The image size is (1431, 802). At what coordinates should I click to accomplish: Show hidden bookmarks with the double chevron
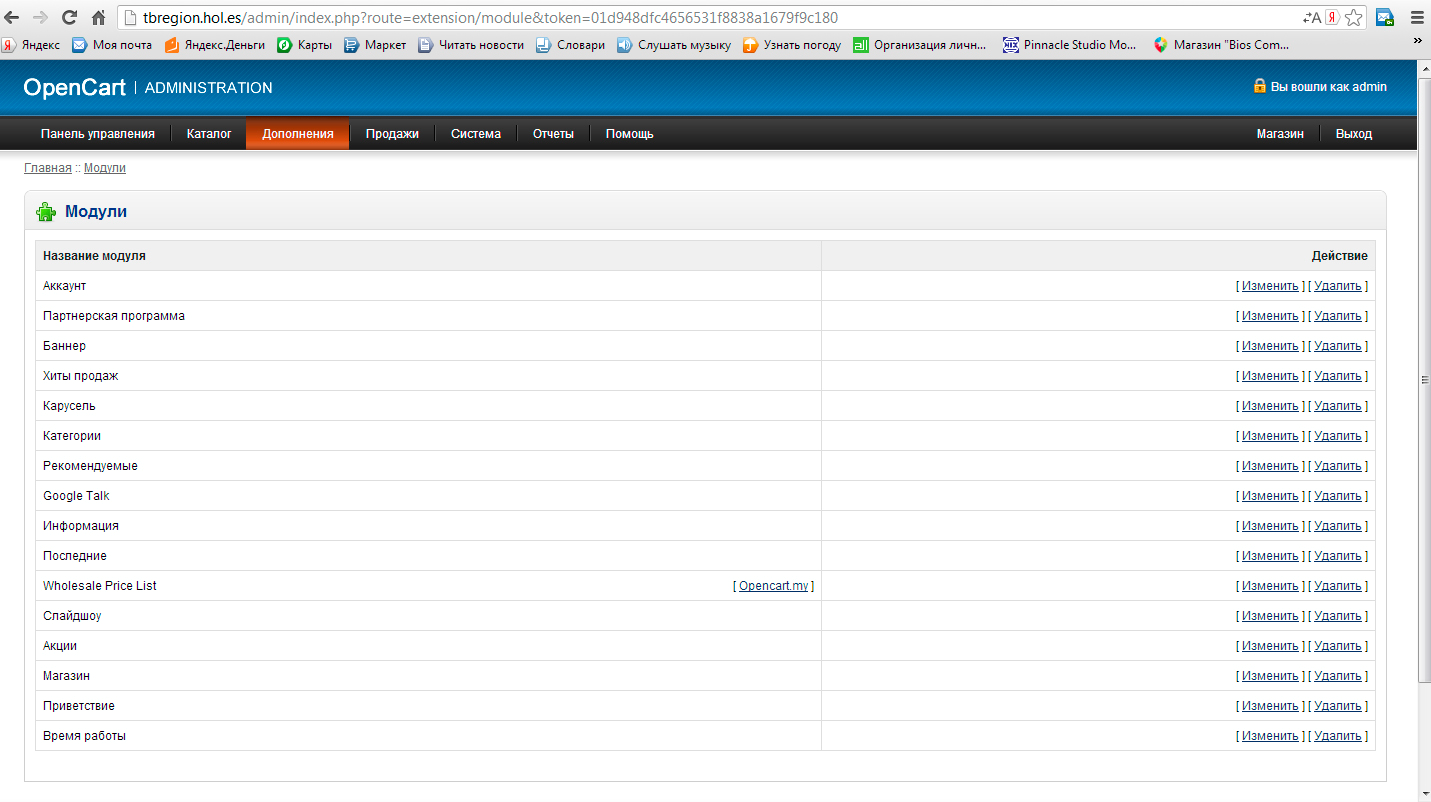tap(1417, 41)
